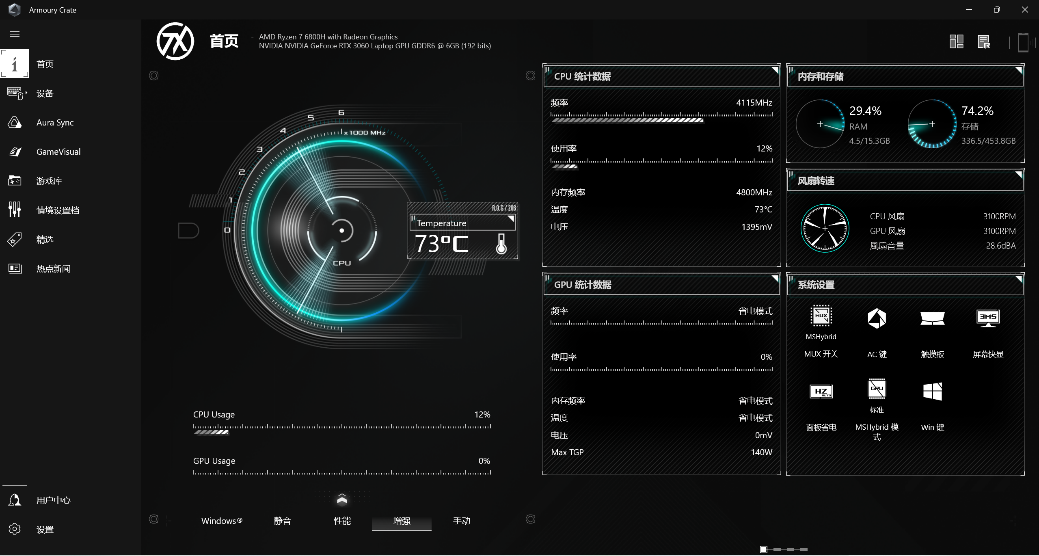
Task: Open the 精选 featured deals page
Action: (x=44, y=239)
